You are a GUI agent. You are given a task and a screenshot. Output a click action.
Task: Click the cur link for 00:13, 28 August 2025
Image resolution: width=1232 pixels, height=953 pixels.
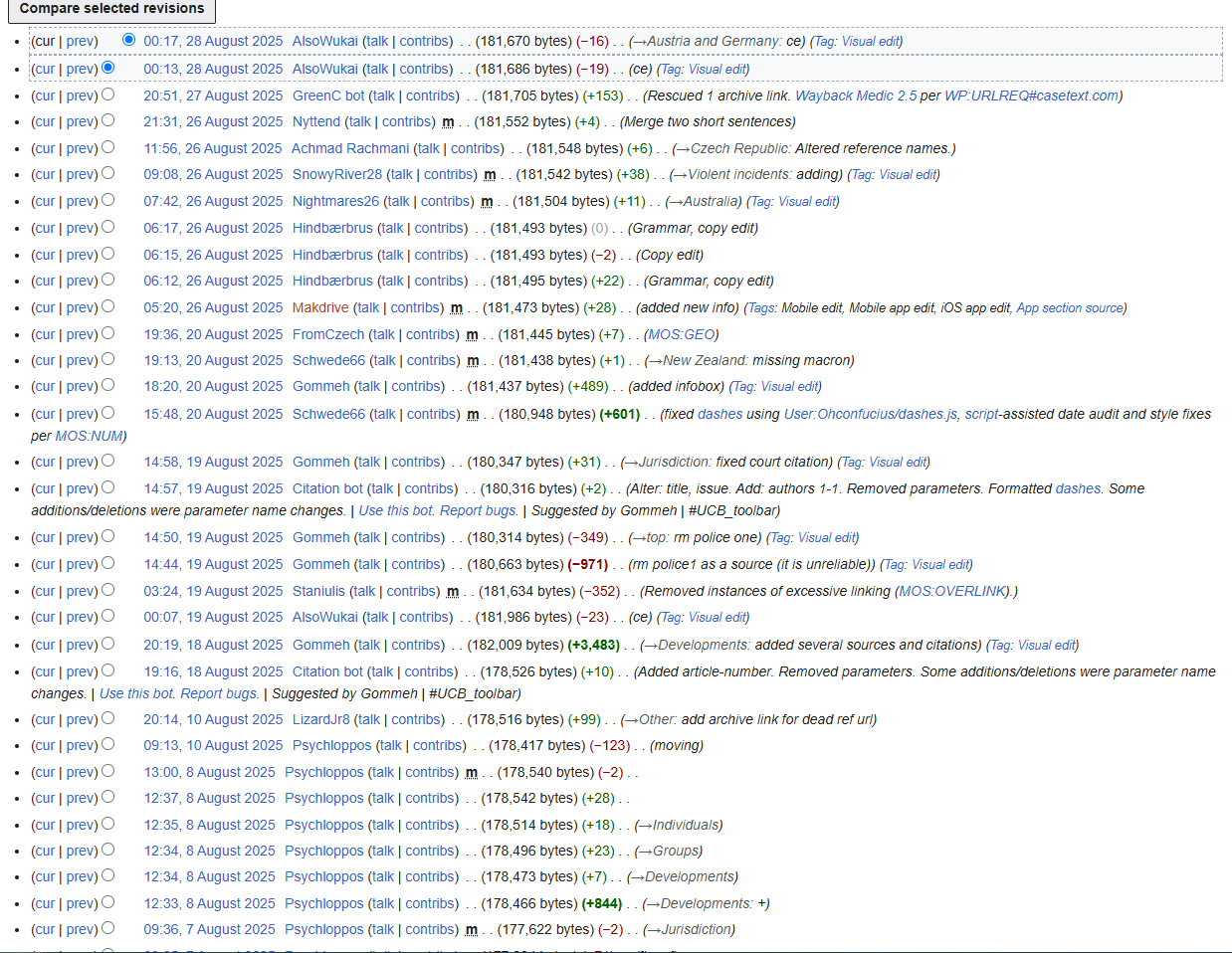45,69
